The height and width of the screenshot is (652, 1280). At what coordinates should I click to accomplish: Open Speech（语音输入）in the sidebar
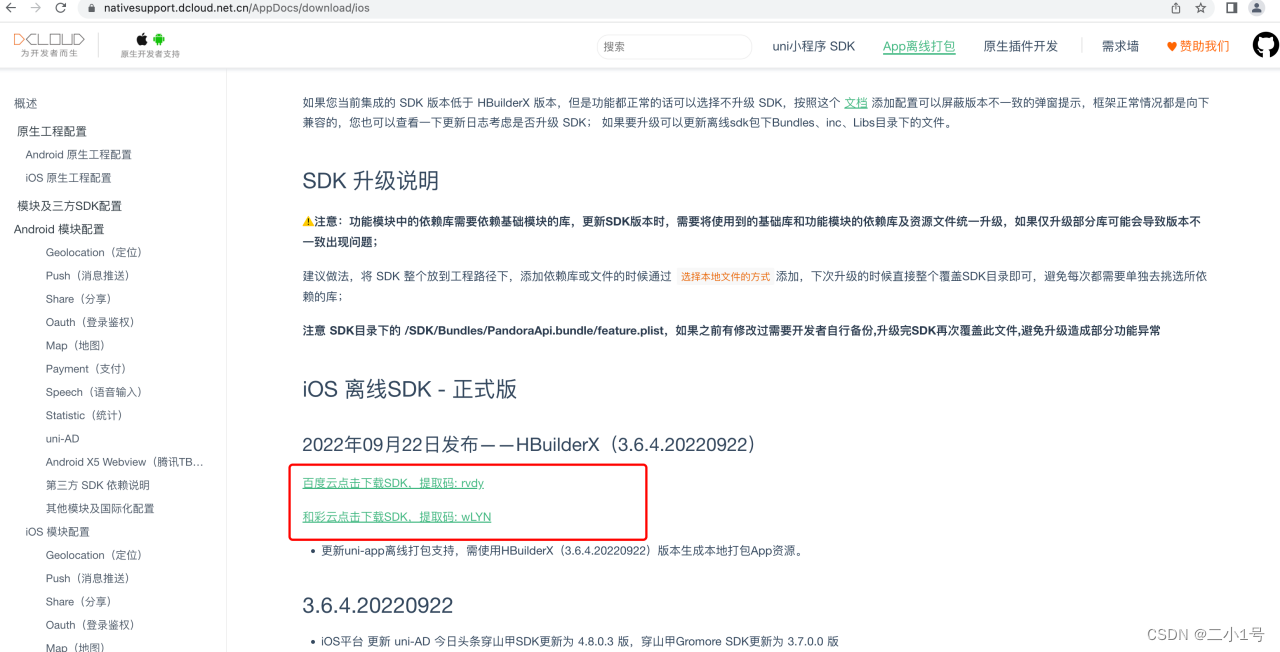click(x=94, y=392)
